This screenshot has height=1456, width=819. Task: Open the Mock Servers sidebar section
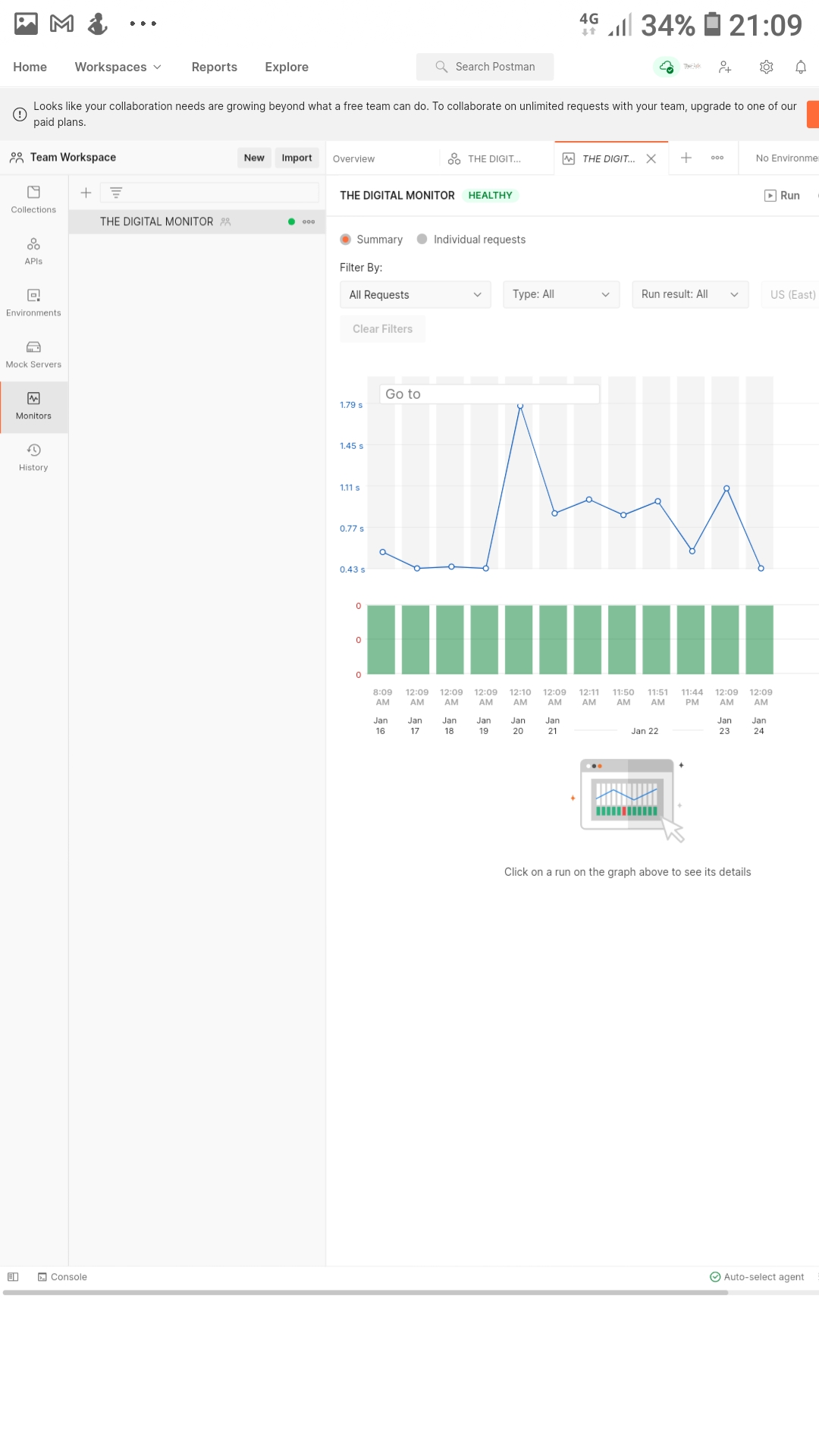(x=33, y=354)
